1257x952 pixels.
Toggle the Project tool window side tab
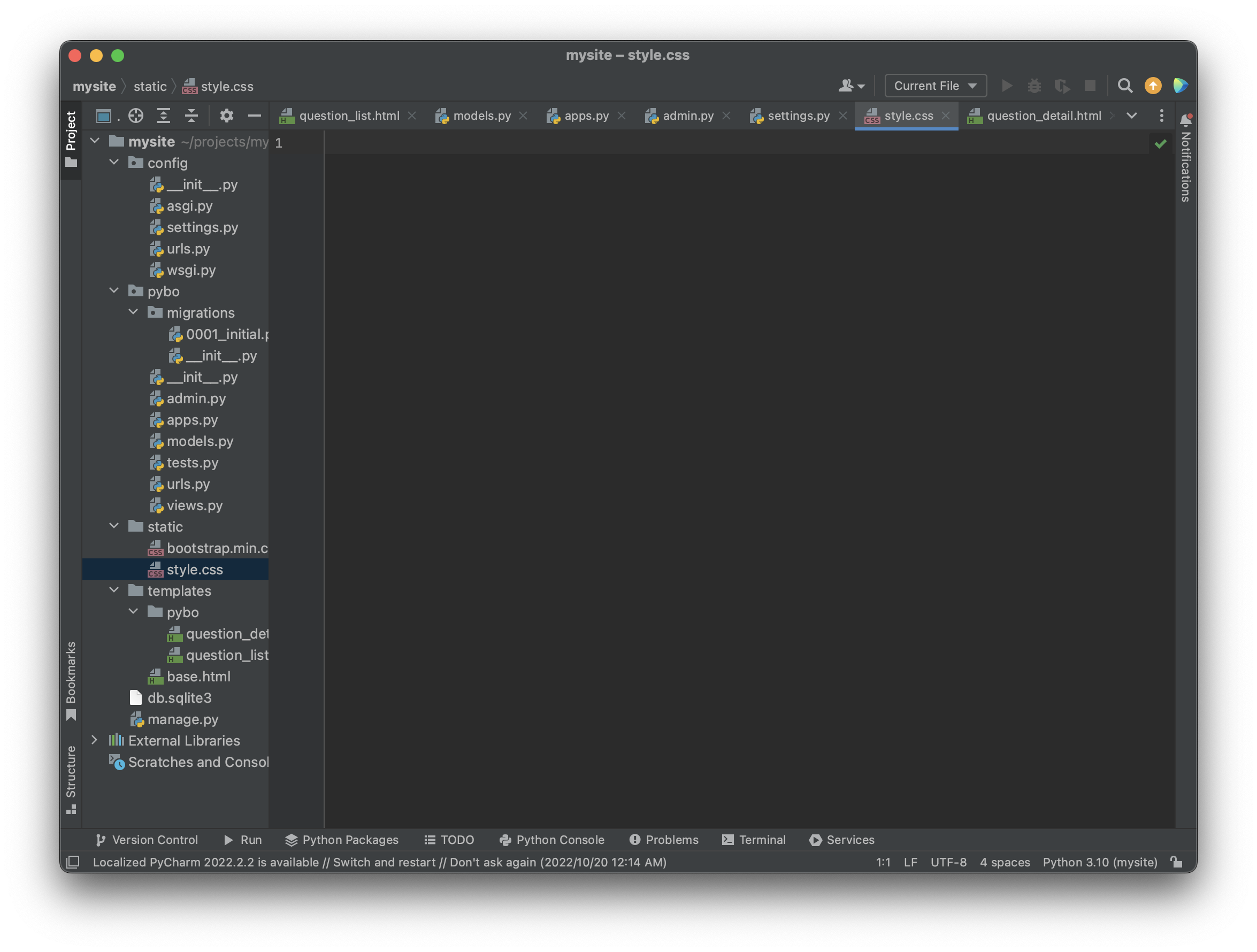point(71,138)
